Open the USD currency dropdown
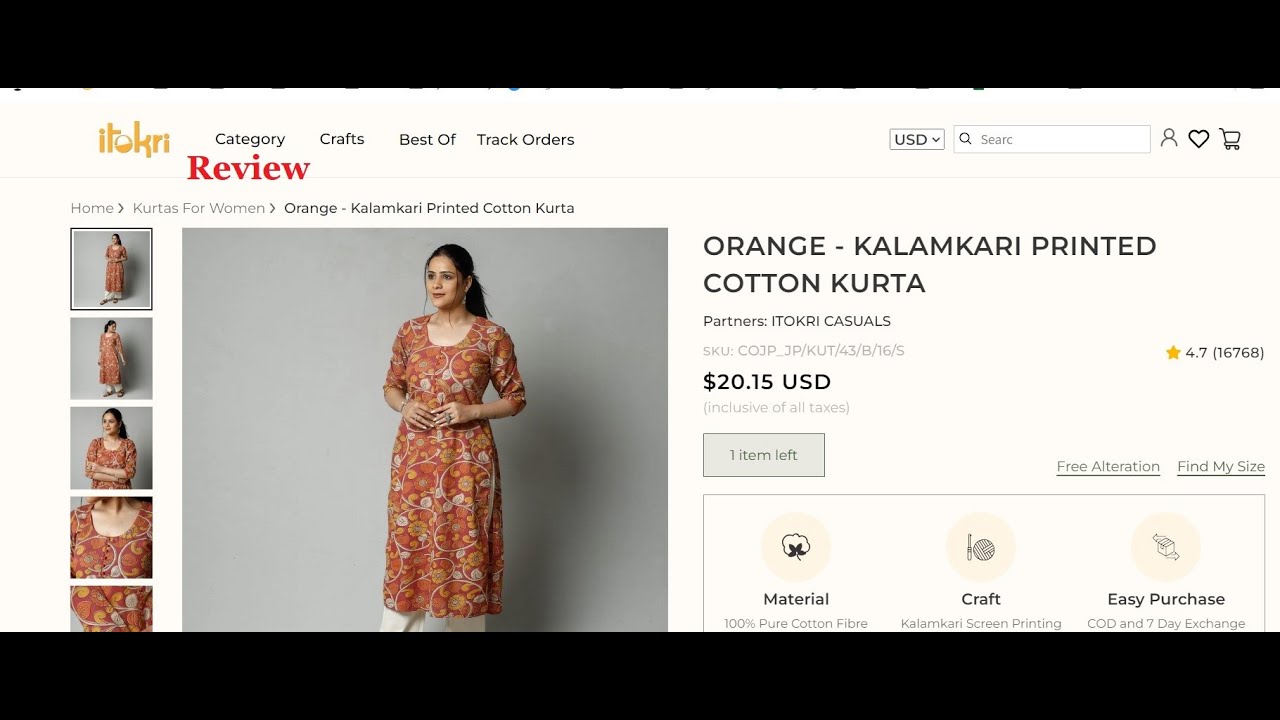This screenshot has height=720, width=1280. point(916,140)
